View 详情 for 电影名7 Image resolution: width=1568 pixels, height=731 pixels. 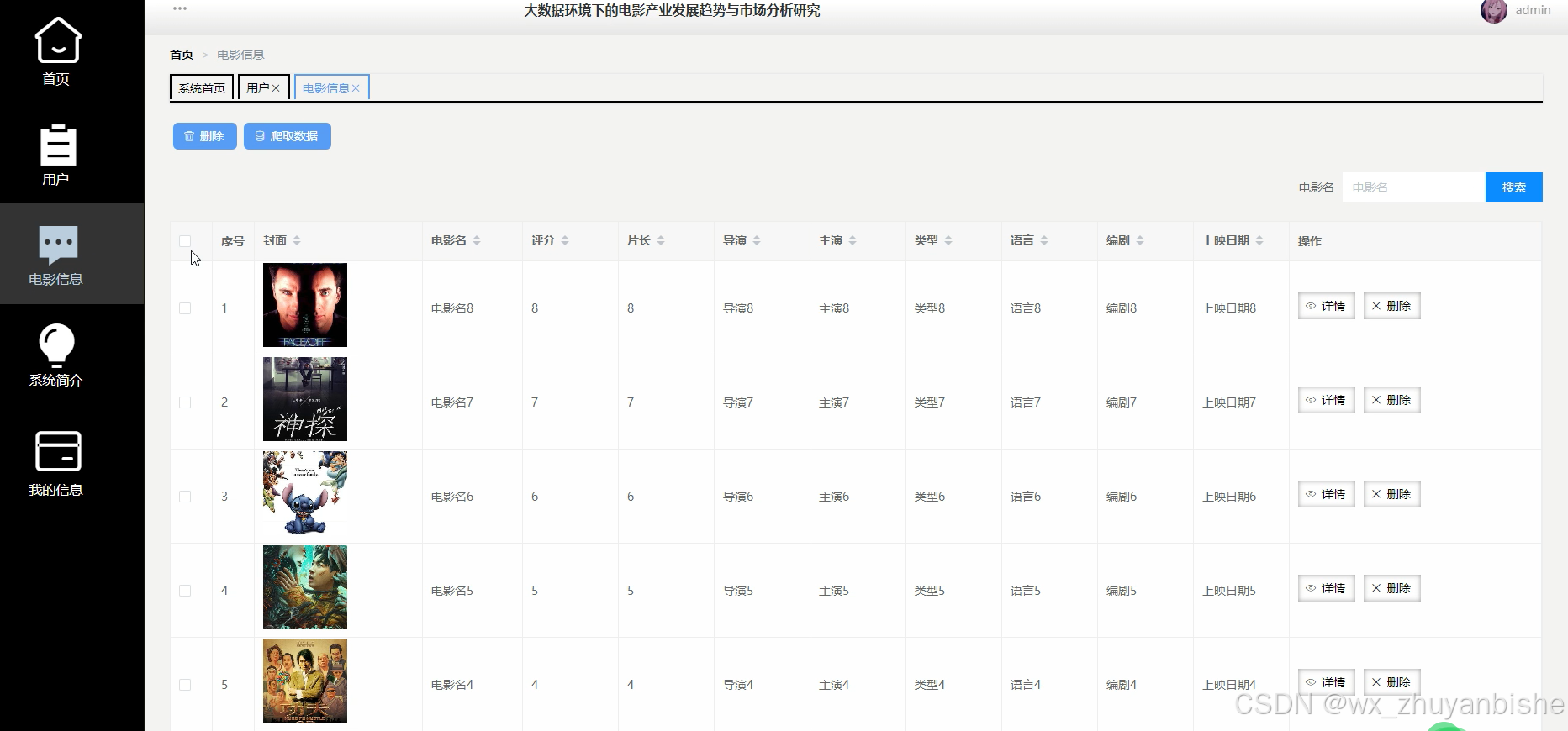coord(1326,400)
